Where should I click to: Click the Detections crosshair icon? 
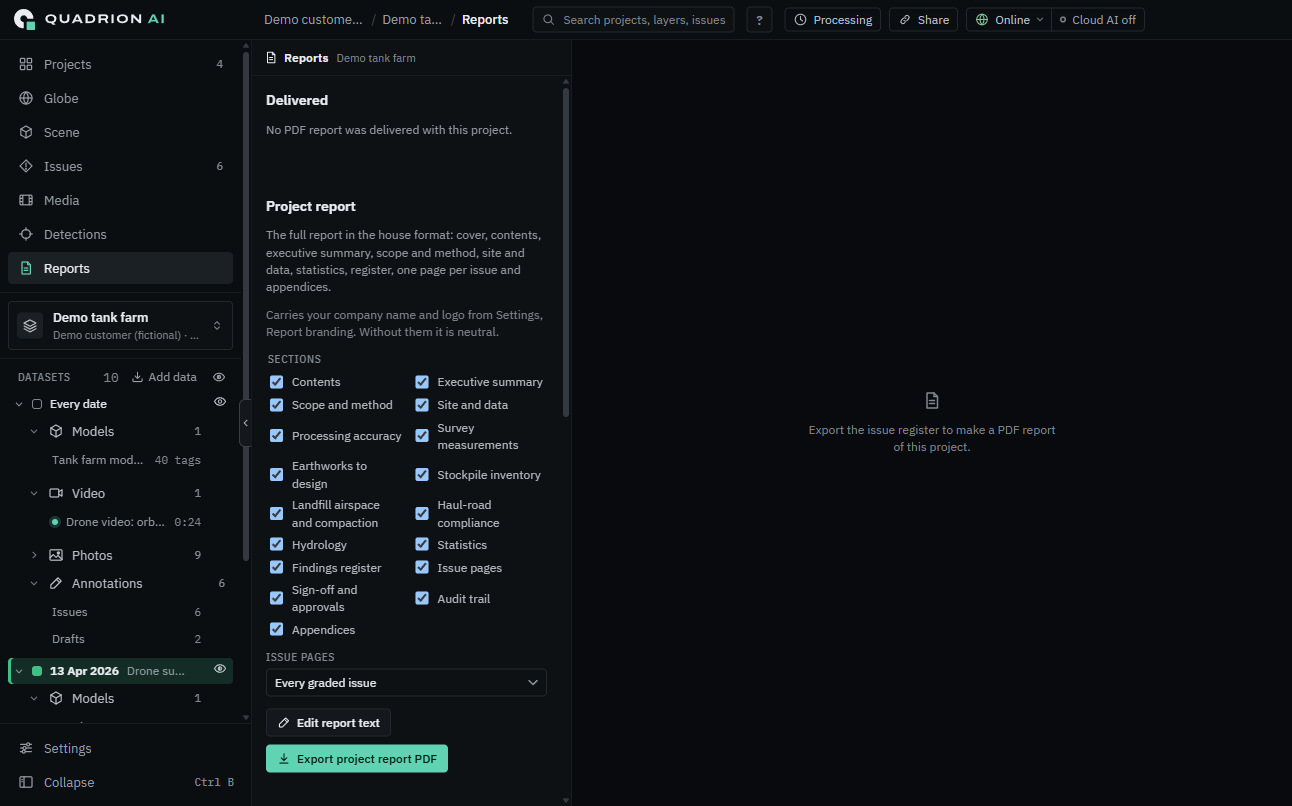pyautogui.click(x=26, y=234)
